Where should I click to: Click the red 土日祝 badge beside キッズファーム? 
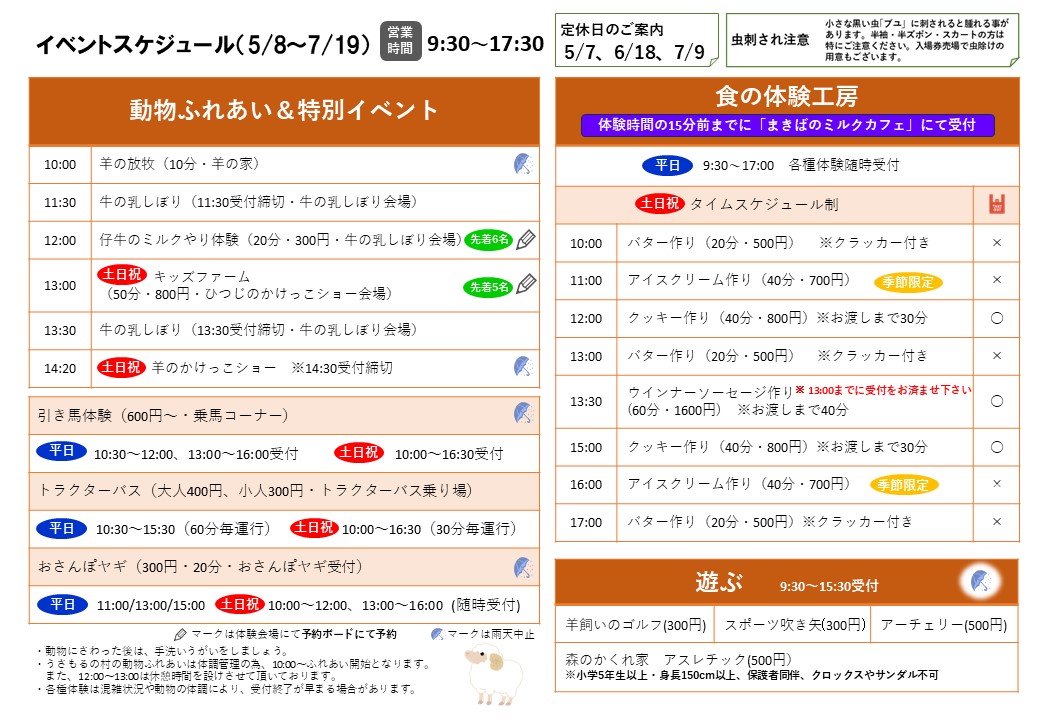click(x=122, y=275)
